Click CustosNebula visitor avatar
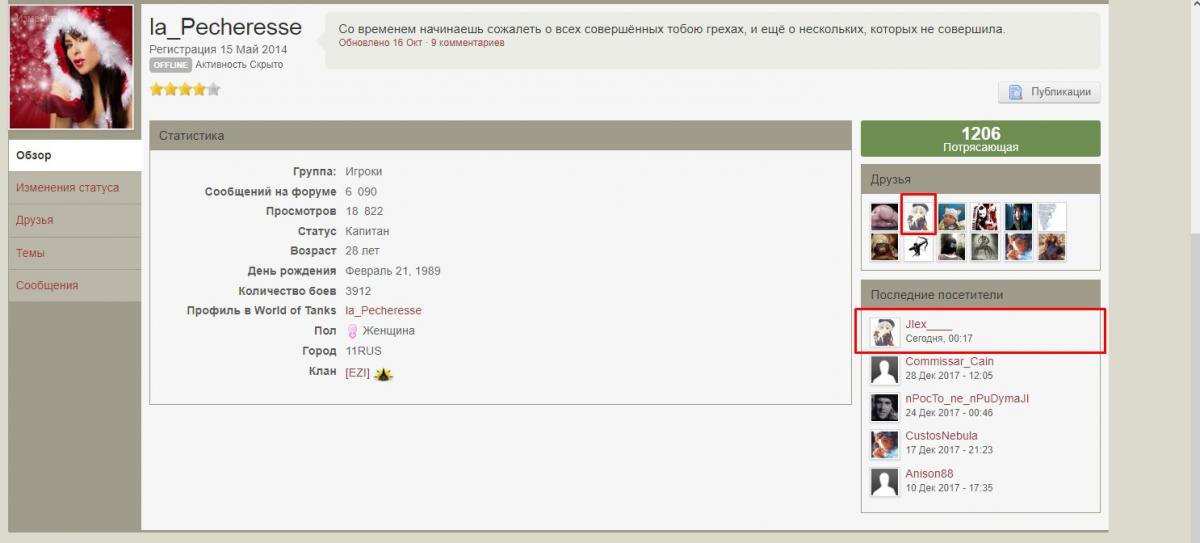Screen dimensions: 1200x543 885,444
